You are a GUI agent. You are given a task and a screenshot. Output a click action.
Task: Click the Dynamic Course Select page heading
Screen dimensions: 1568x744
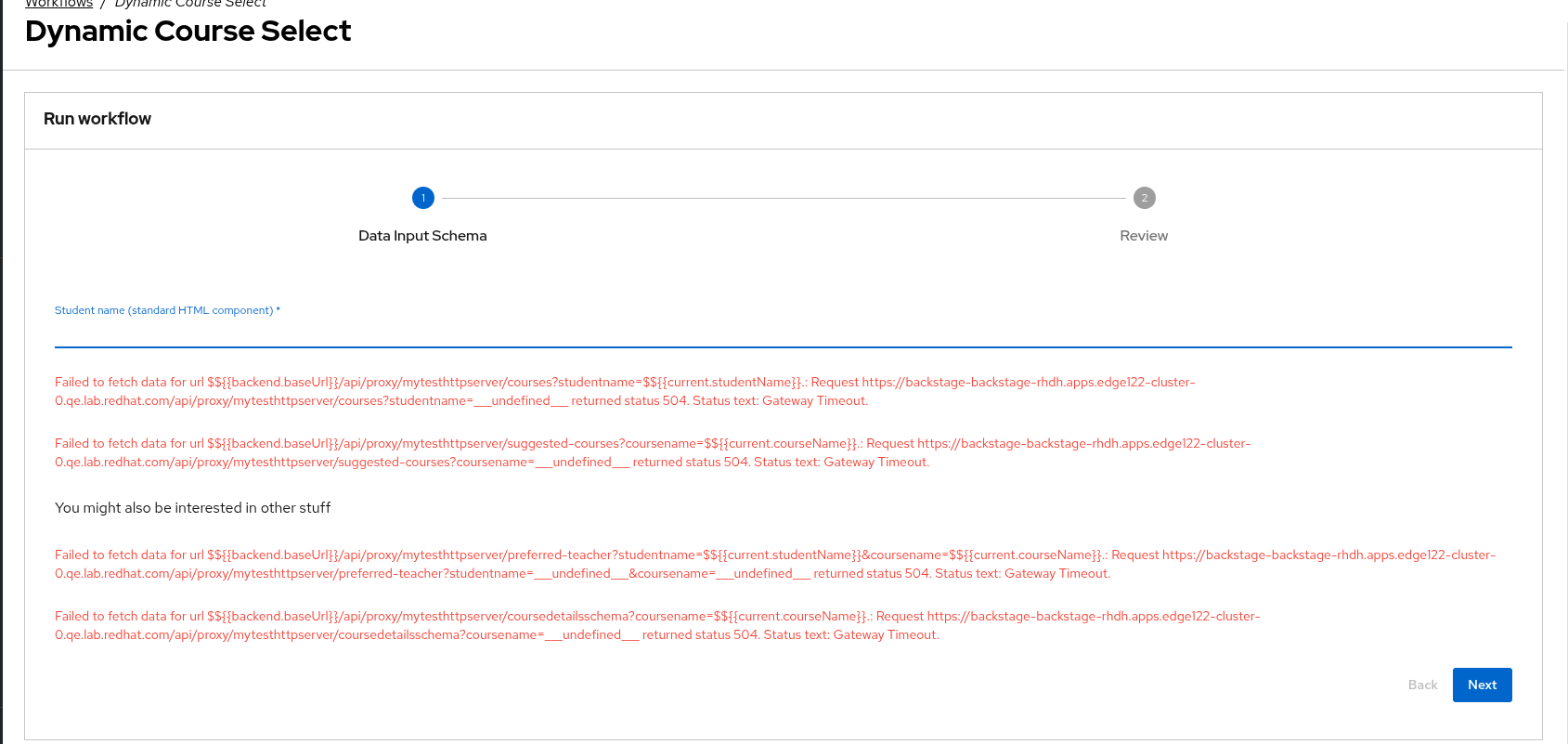[188, 32]
